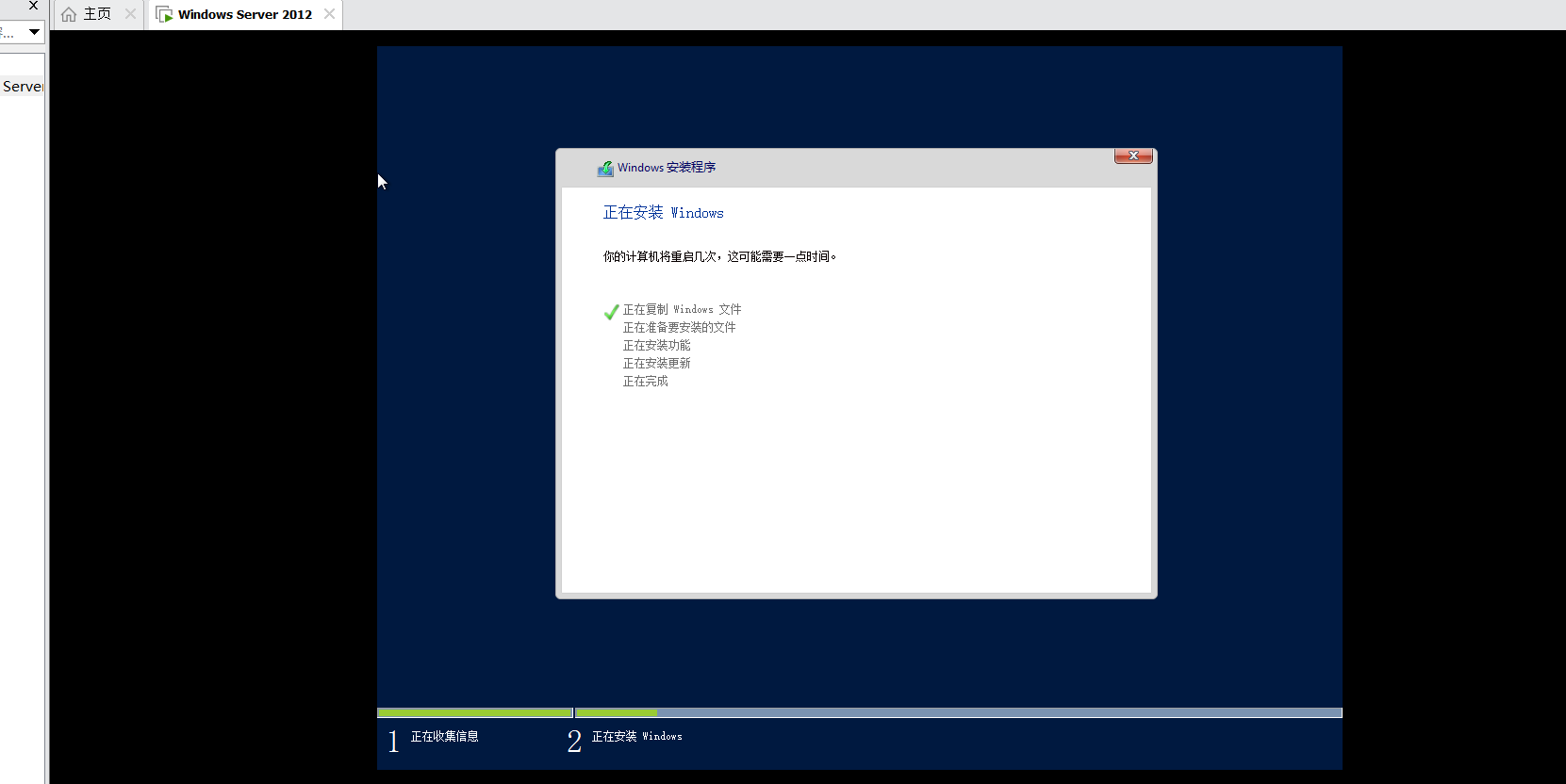Select the Server item in sidebar

pos(23,86)
